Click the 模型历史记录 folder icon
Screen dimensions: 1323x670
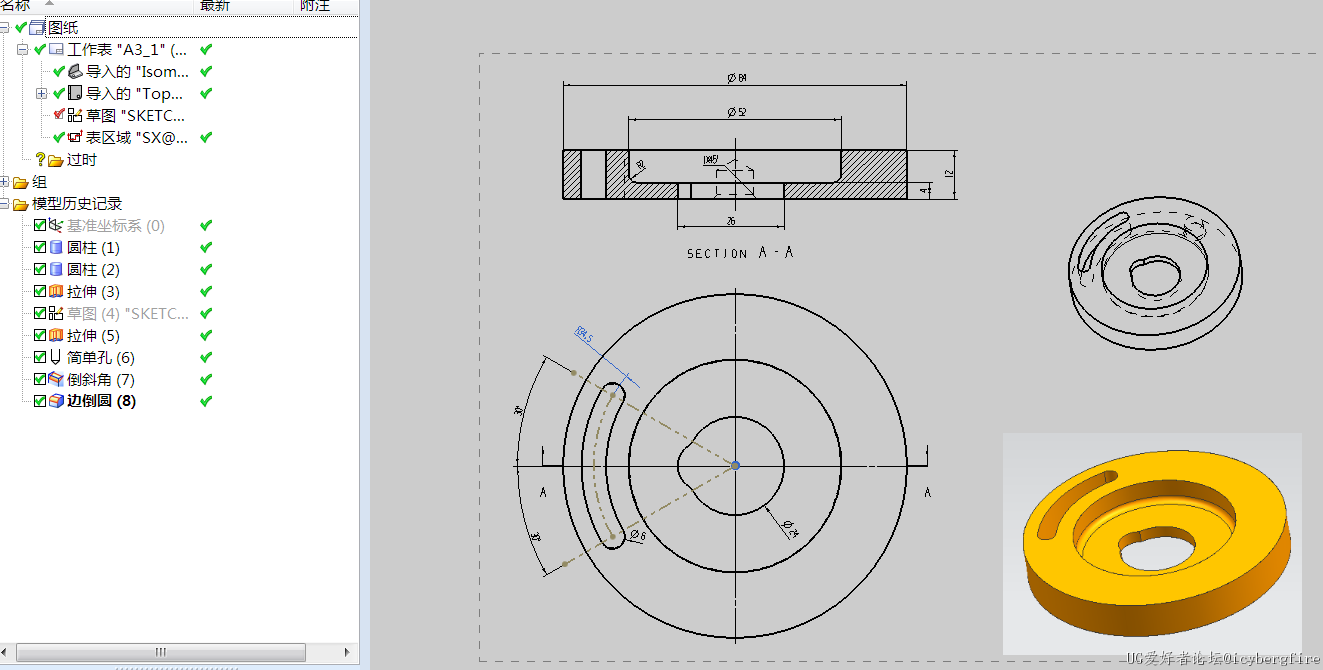coord(21,204)
